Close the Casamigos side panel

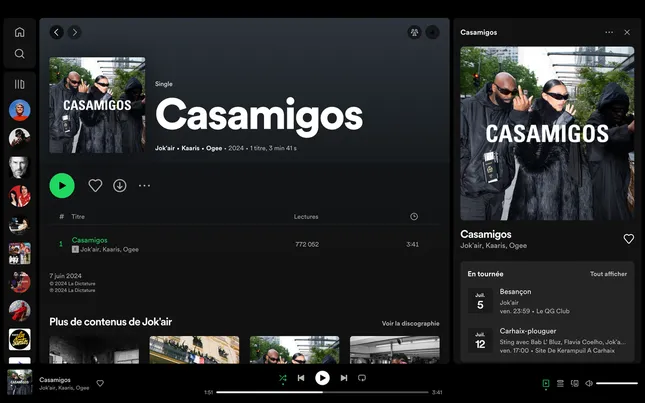pos(627,32)
